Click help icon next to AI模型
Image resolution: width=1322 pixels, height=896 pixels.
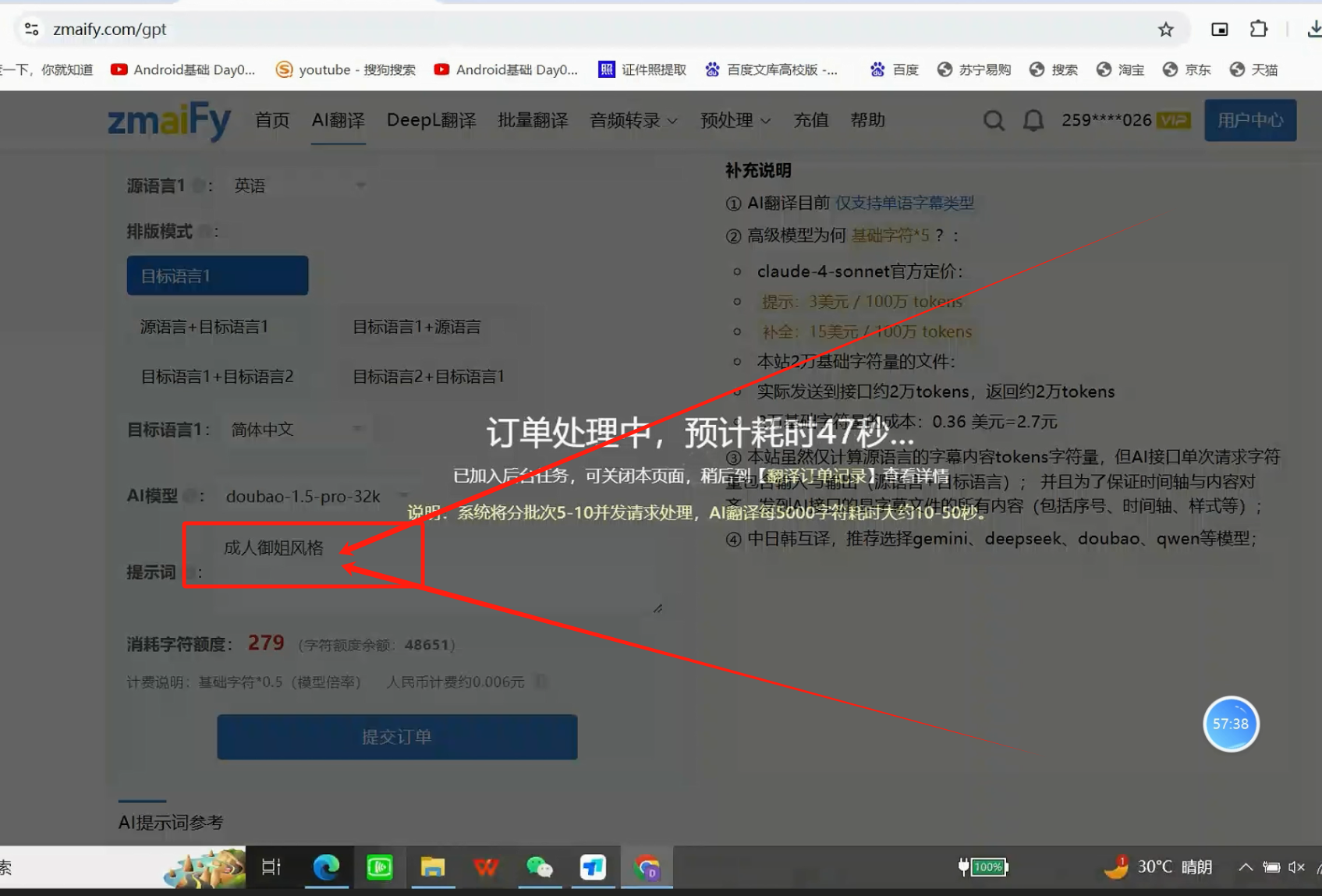190,496
